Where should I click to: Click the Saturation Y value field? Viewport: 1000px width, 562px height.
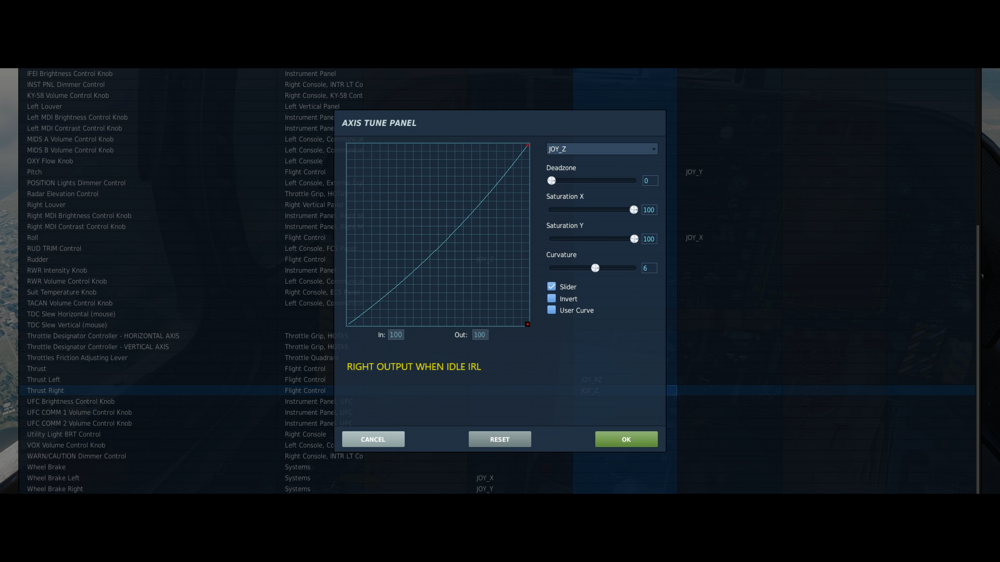tap(649, 239)
